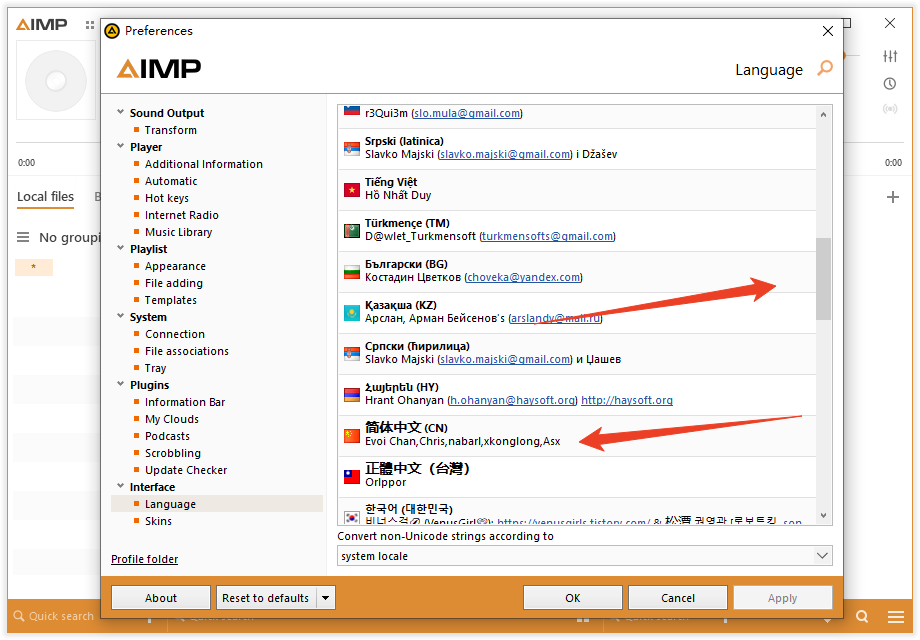Open the Reset to defaults dropdown arrow

(325, 598)
